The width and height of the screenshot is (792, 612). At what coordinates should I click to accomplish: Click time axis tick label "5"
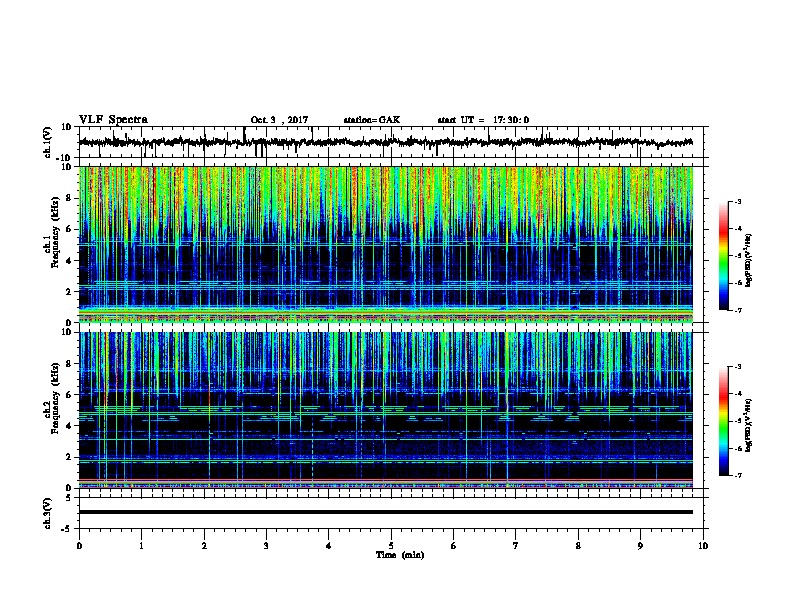tap(391, 546)
